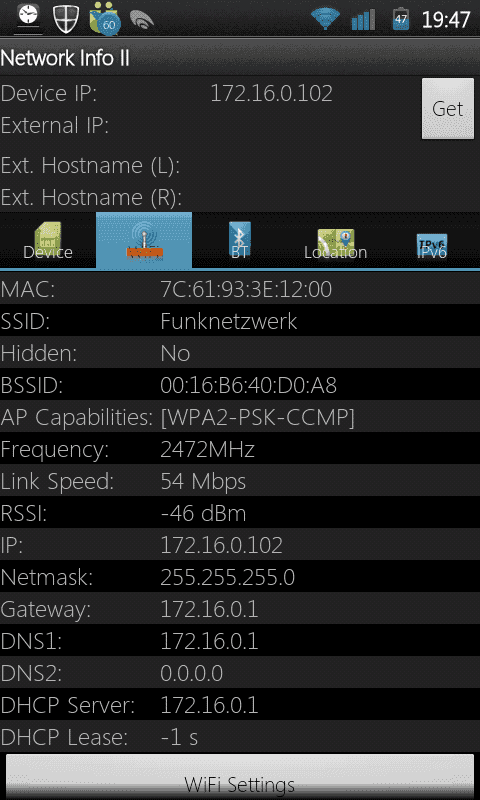Tap the battery icon showing 47

pyautogui.click(x=401, y=19)
